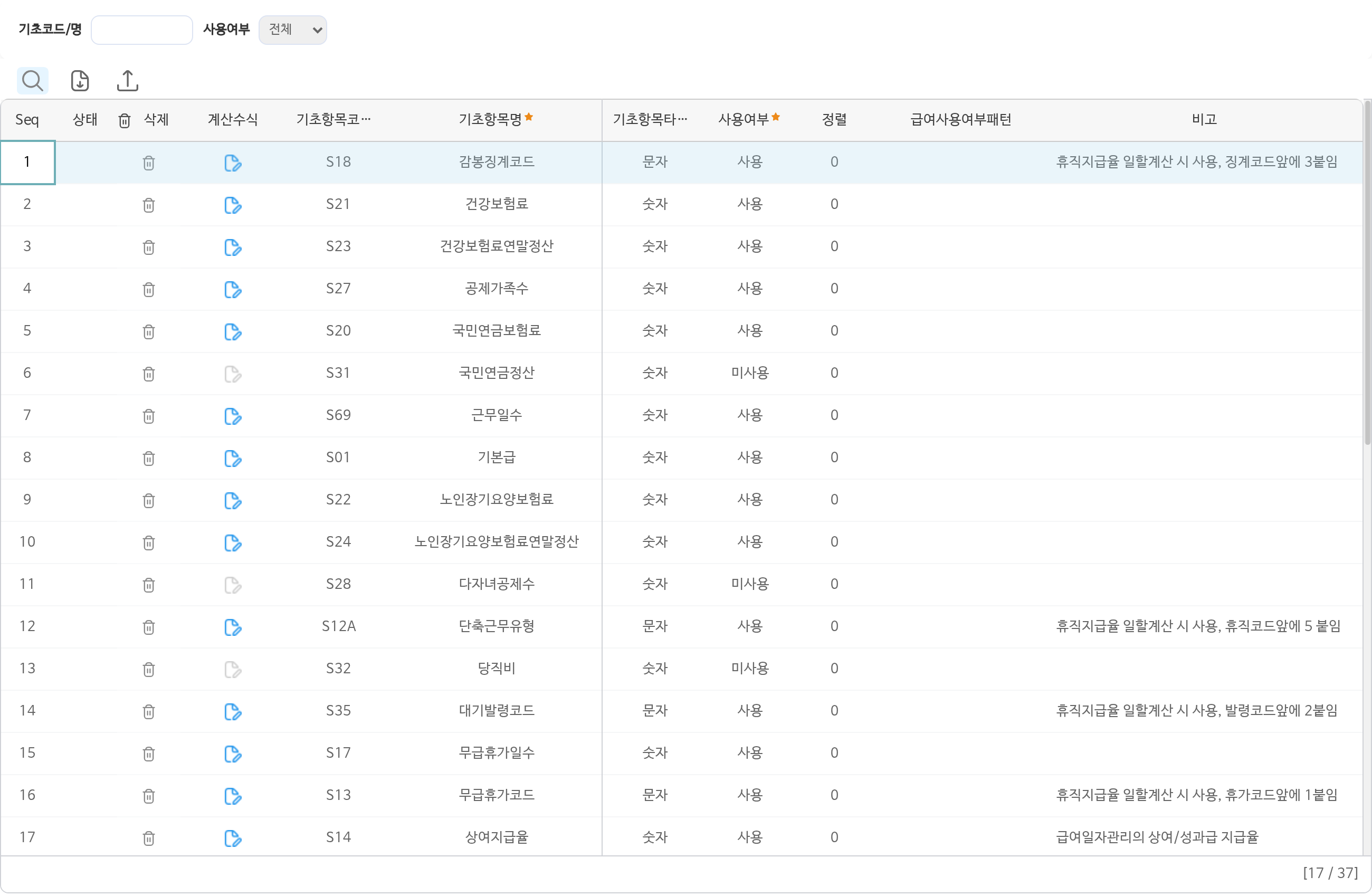The width and height of the screenshot is (1372, 896).
Task: Click remark '급여일자관리의 상여/성과급 지급율'
Action: coord(1157,837)
